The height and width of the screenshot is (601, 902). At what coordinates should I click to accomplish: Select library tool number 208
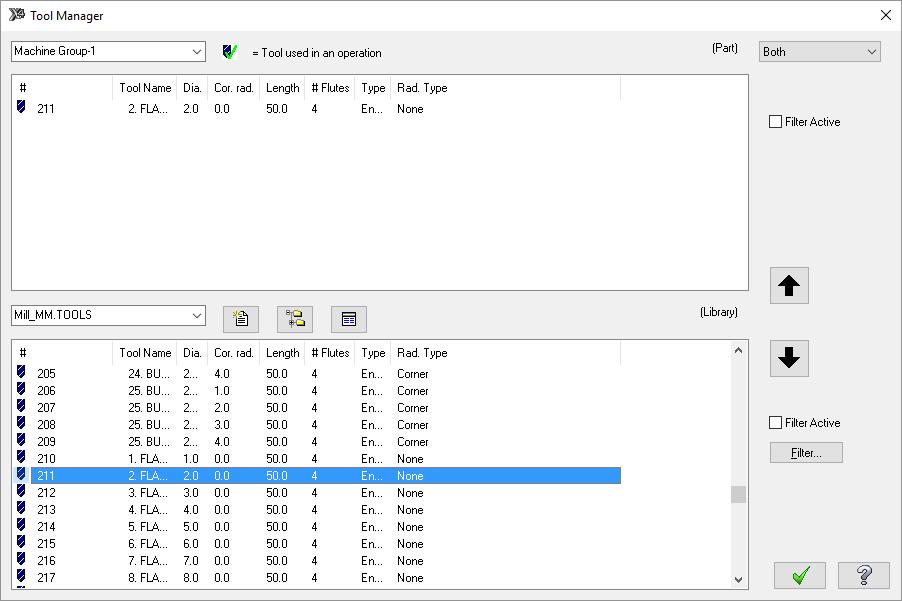(x=46, y=425)
